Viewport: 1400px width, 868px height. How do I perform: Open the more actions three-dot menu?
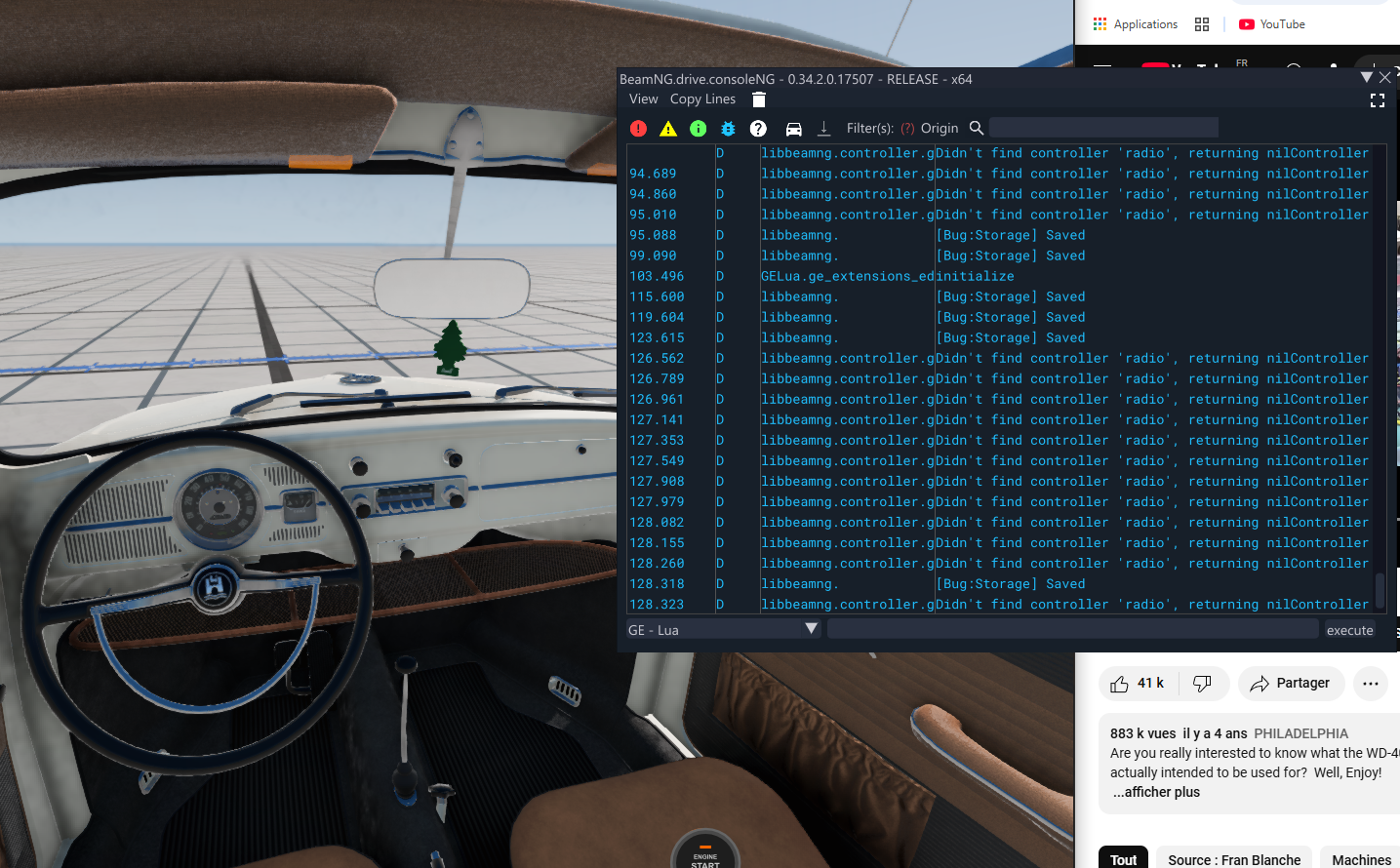pyautogui.click(x=1371, y=684)
